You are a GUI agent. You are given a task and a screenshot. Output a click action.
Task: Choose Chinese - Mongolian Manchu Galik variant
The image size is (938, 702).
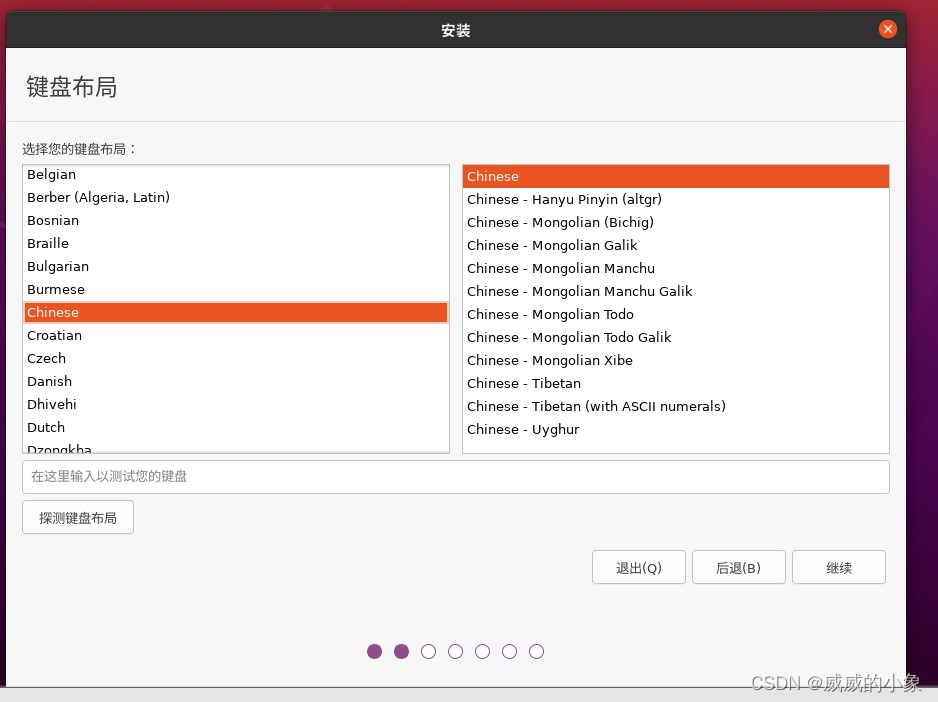pos(675,291)
